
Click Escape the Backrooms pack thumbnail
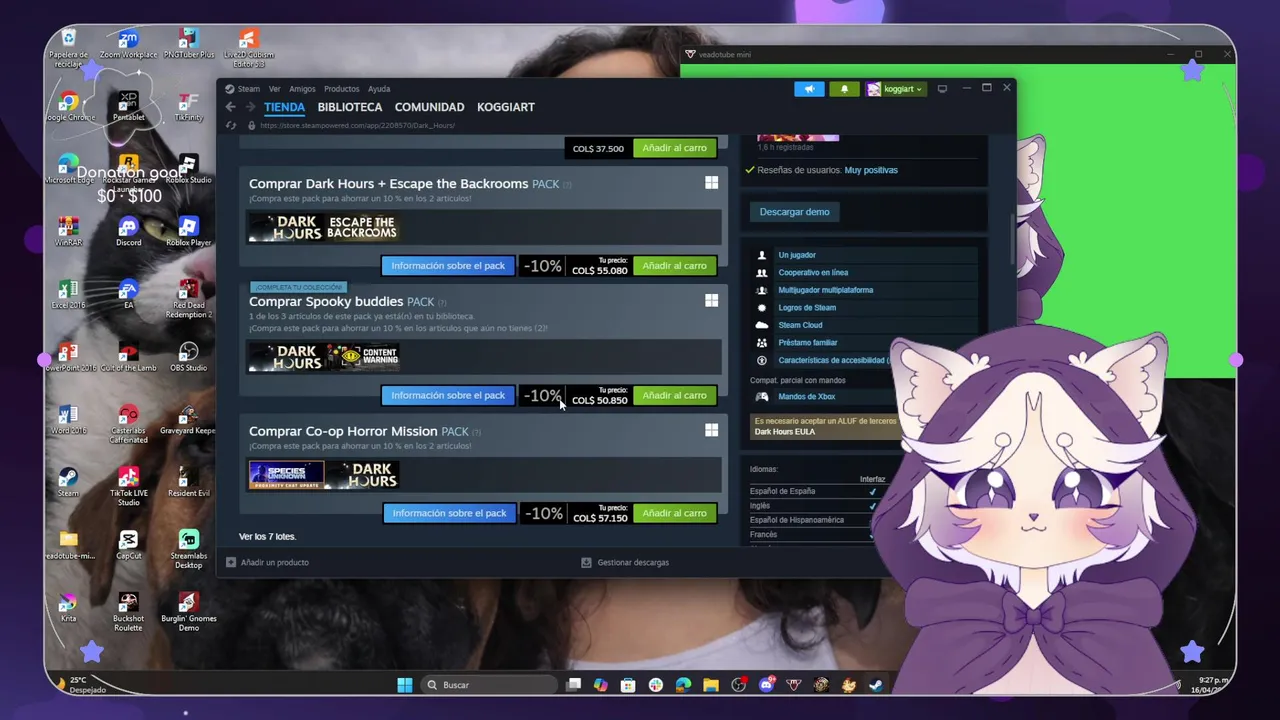pos(362,227)
